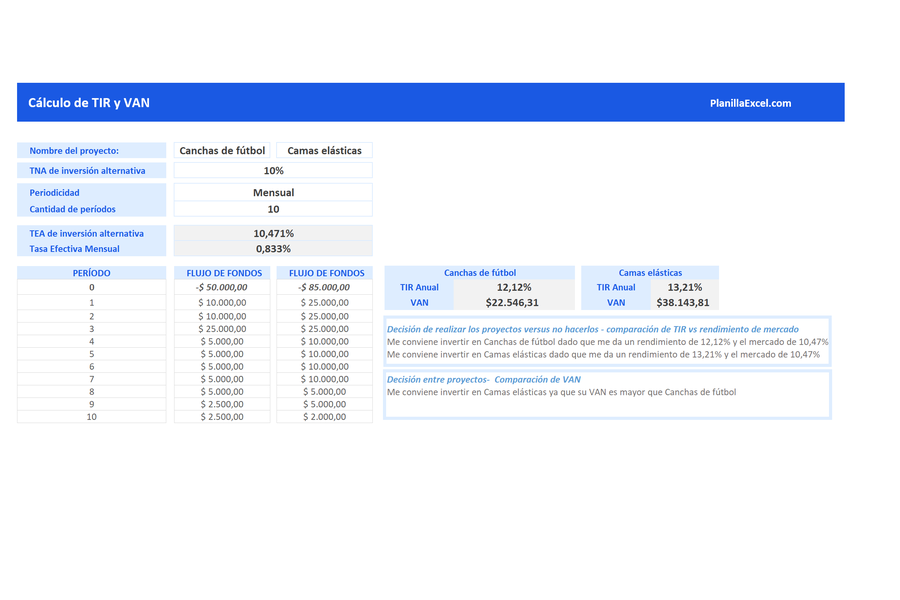900x600 pixels.
Task: Click the -$ 50.000,00 initial investment cell
Action: click(222, 287)
